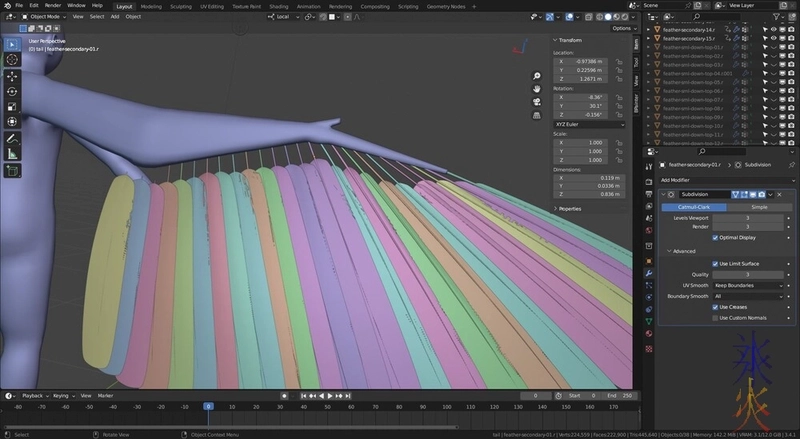
Task: Select the Rotate tool
Action: (12, 91)
